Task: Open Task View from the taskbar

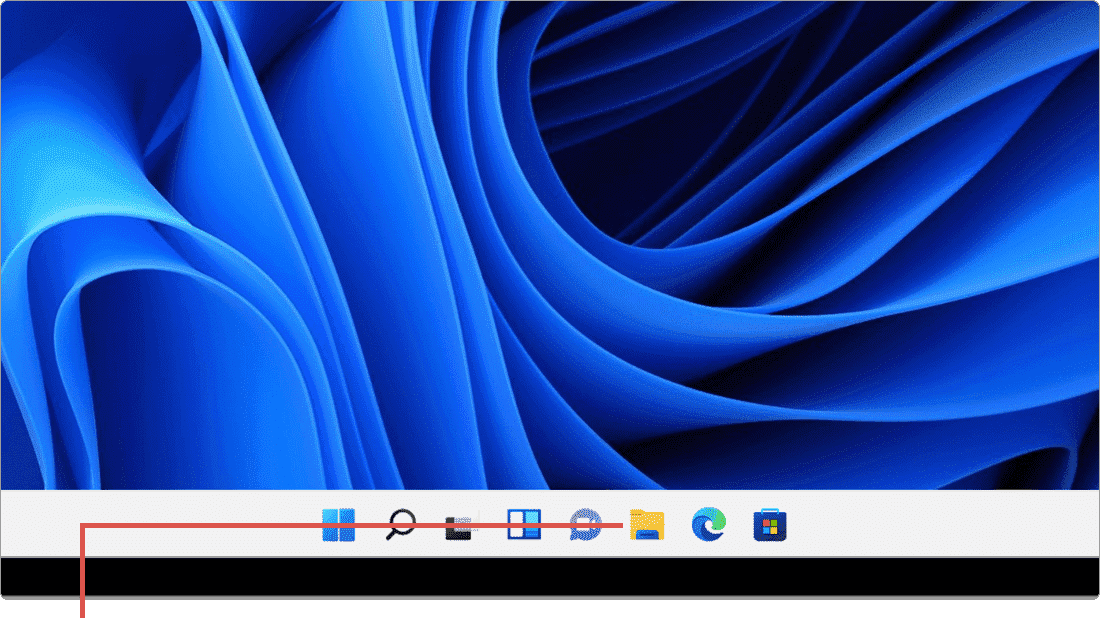Action: (459, 526)
